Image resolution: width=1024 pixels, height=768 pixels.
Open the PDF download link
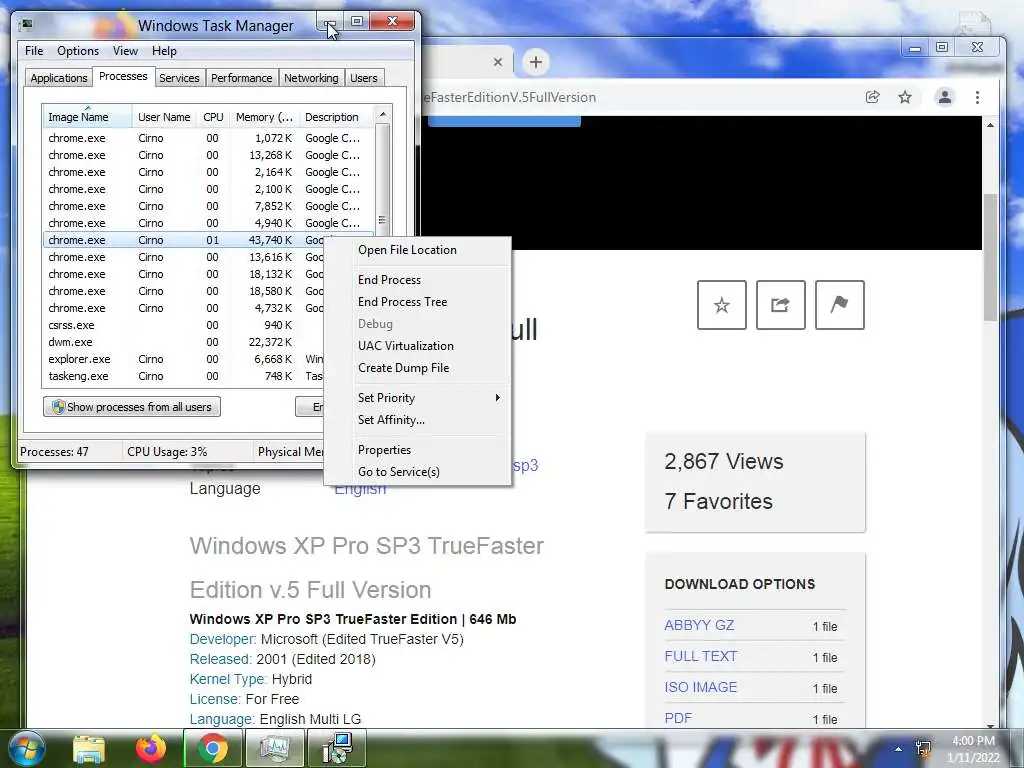pyautogui.click(x=678, y=718)
